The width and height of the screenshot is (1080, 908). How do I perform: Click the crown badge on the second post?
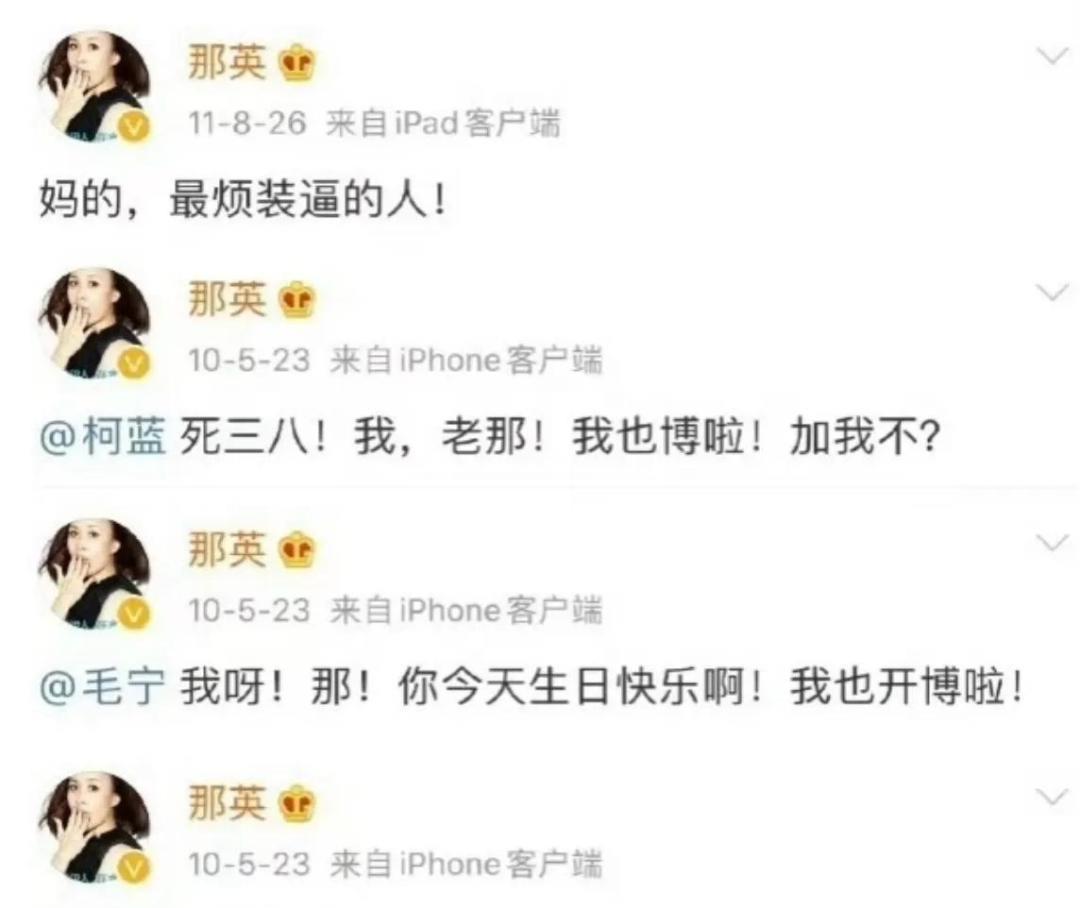pos(298,300)
